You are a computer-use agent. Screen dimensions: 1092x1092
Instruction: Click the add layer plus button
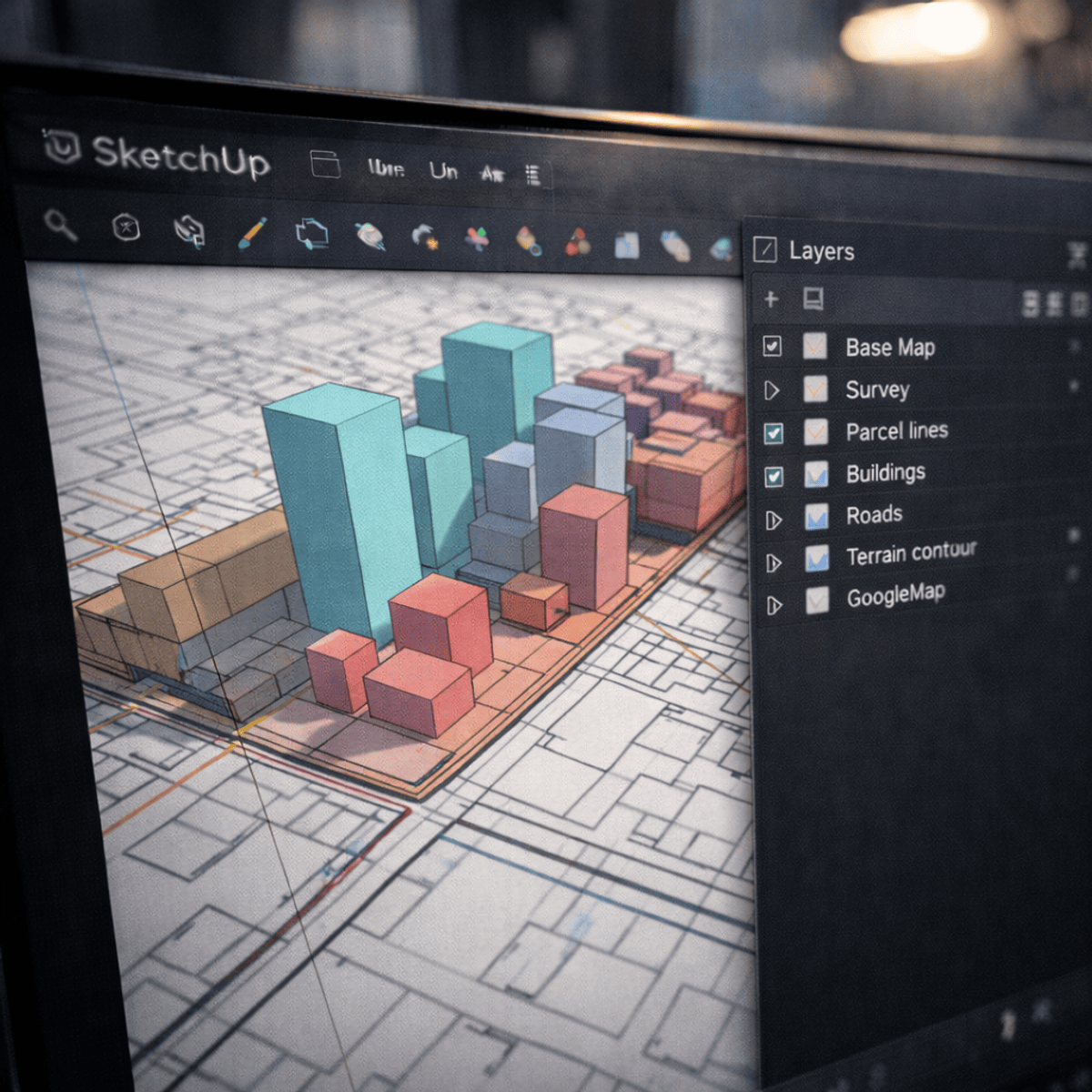[x=770, y=300]
